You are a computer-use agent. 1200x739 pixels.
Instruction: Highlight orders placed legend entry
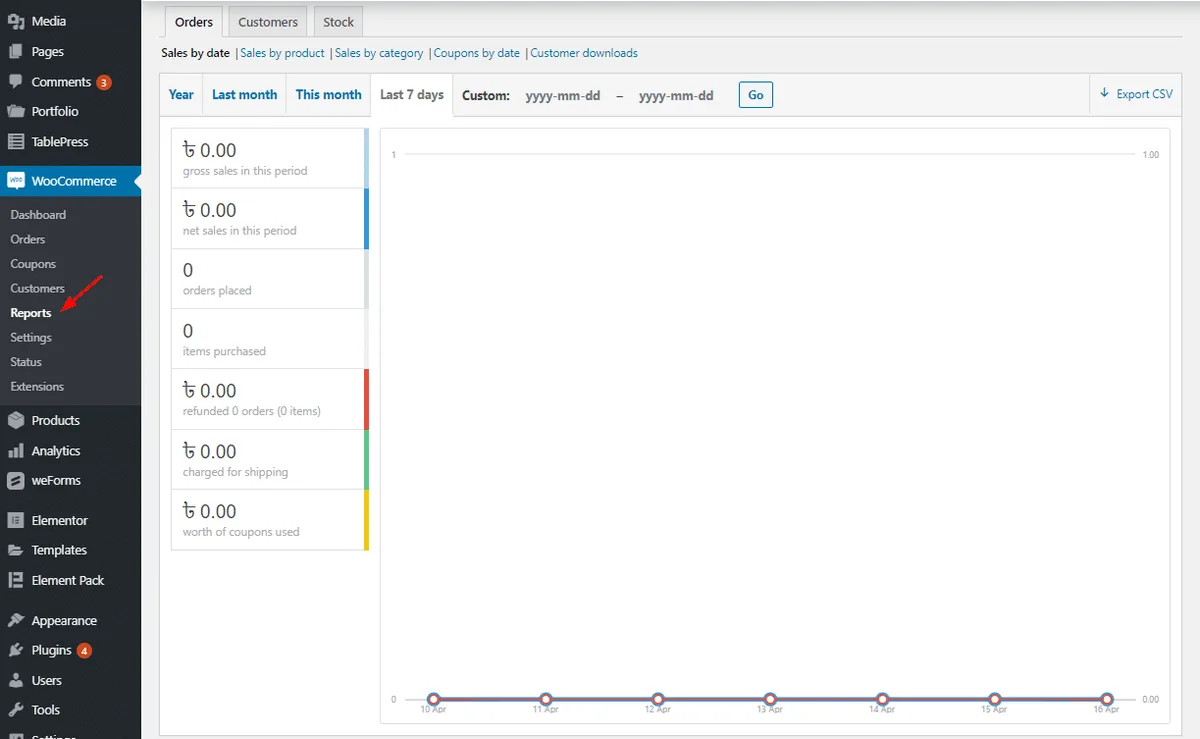[269, 278]
